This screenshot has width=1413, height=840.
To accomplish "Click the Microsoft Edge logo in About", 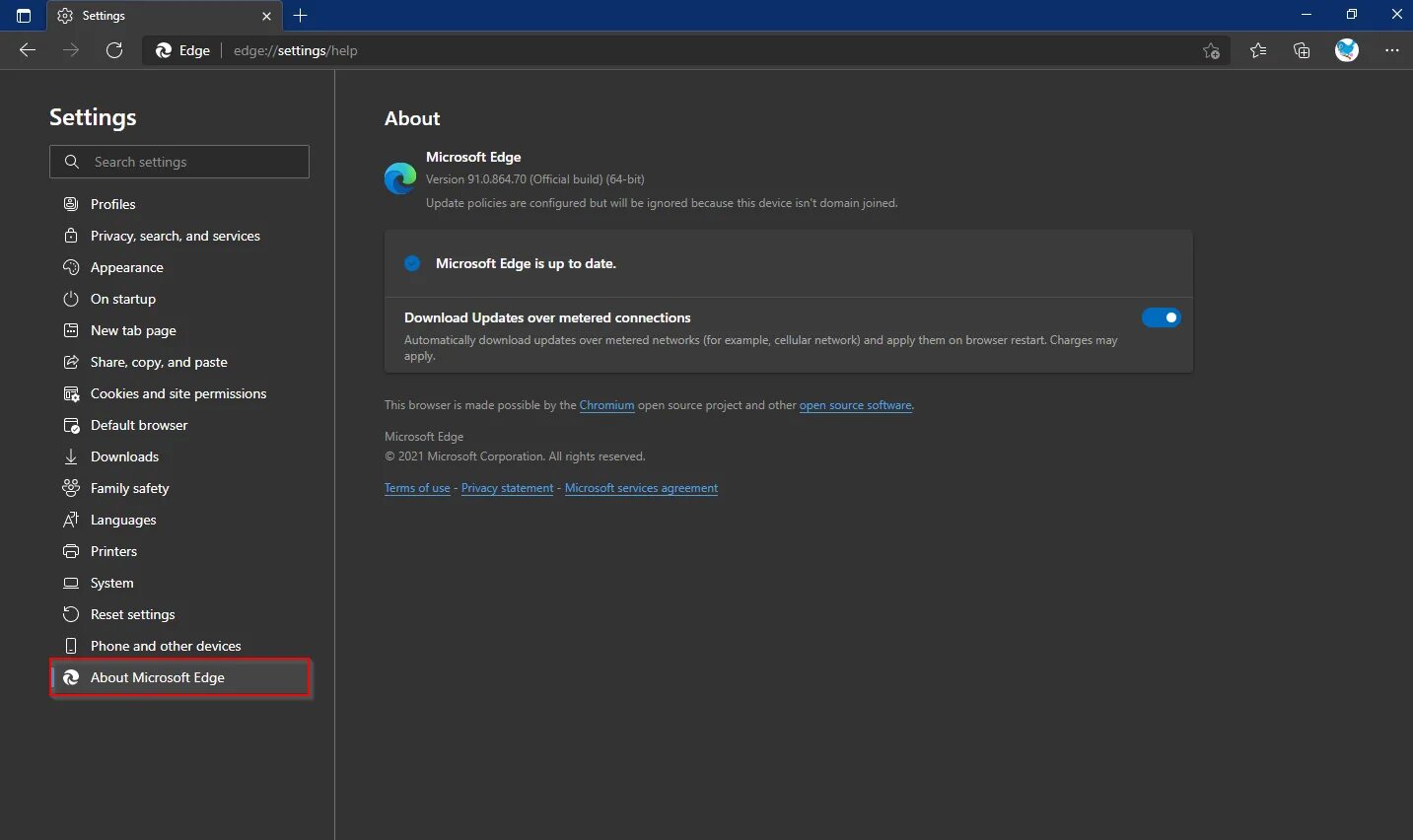I will (x=400, y=178).
